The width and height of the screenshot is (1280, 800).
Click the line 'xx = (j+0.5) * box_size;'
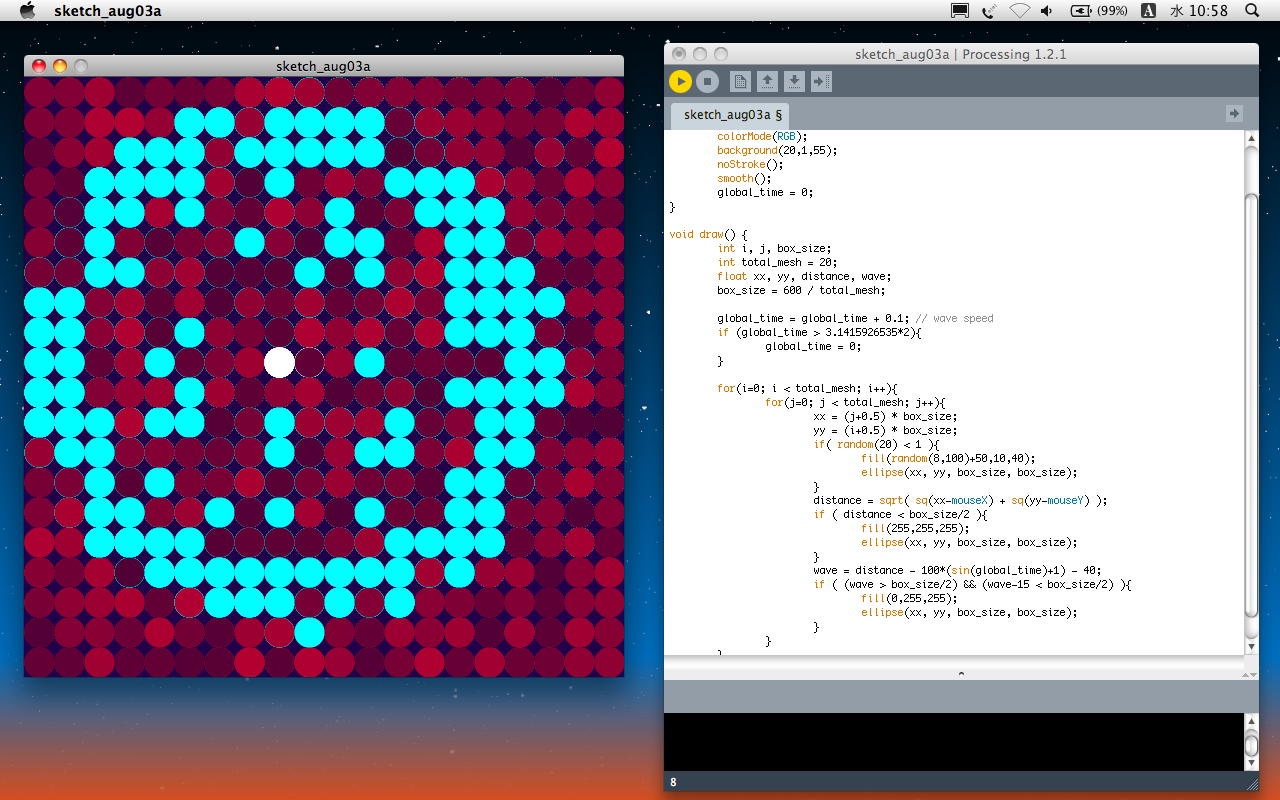(x=885, y=416)
